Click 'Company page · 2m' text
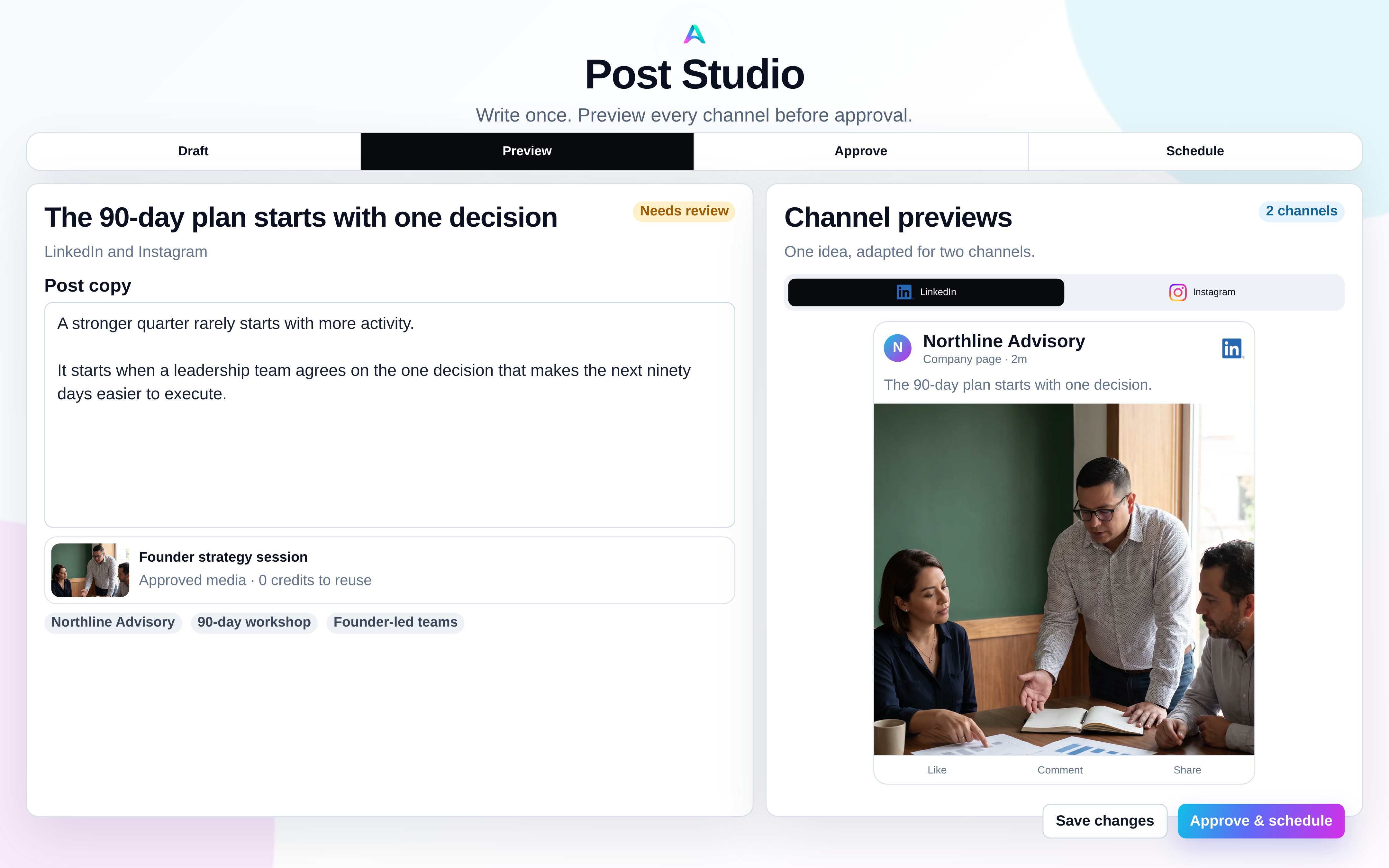Image resolution: width=1389 pixels, height=868 pixels. (x=975, y=359)
